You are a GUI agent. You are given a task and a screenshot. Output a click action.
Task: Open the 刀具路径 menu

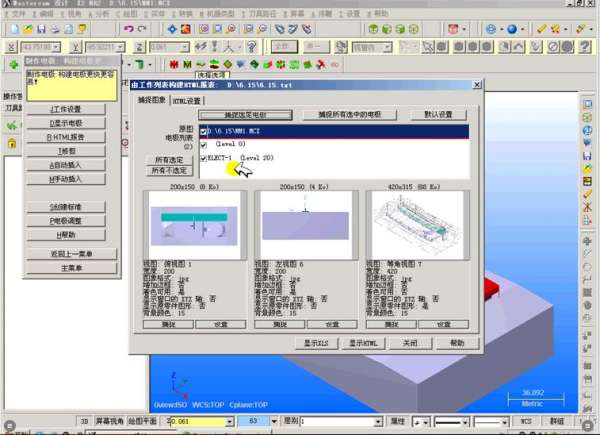(x=259, y=14)
